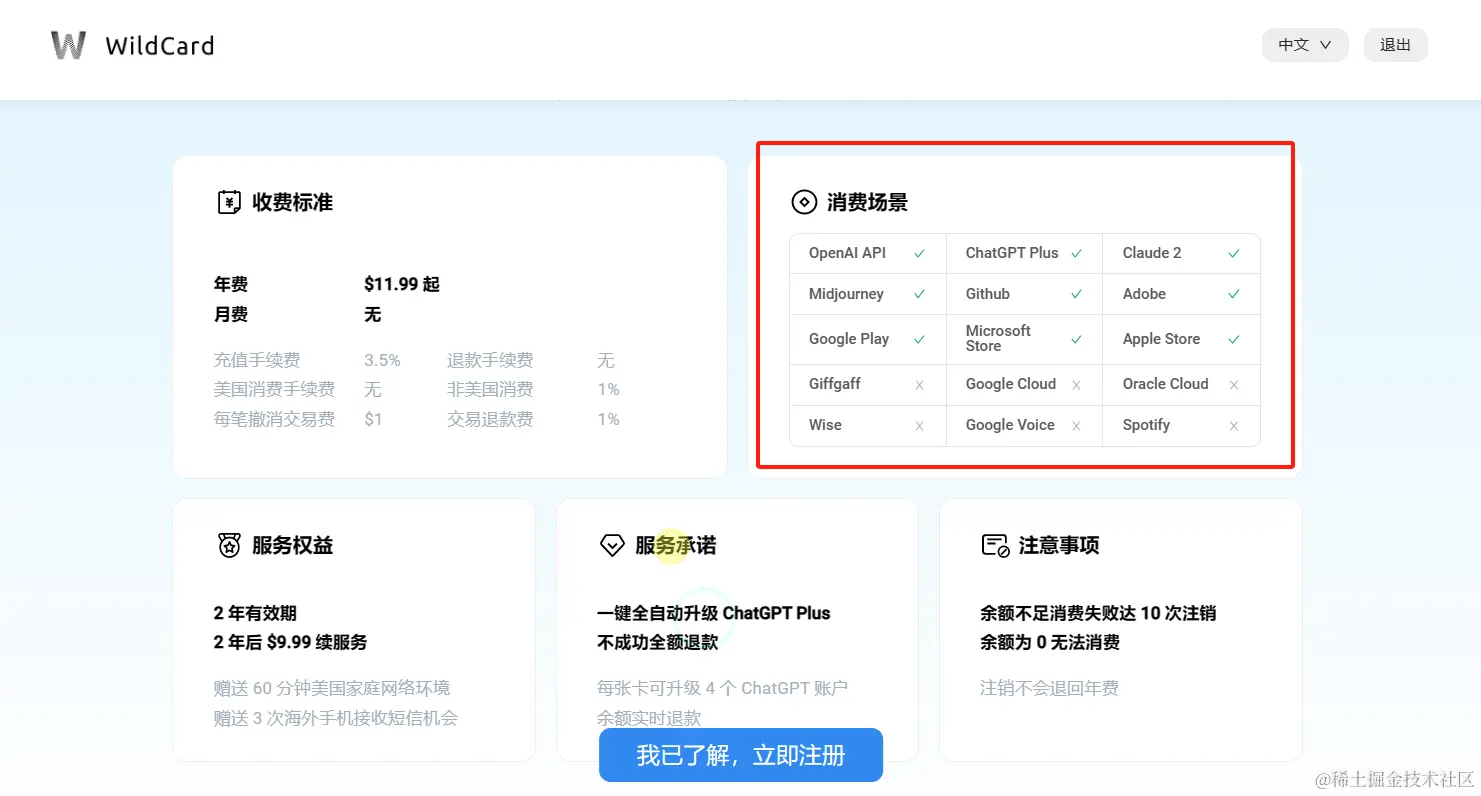This screenshot has height=796, width=1481.
Task: Click 一键全自动升级 ChatGPT Plus text
Action: pyautogui.click(x=714, y=614)
